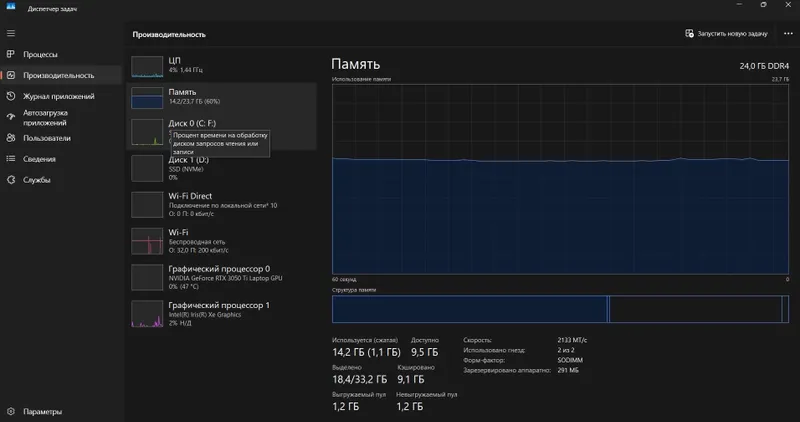Click the 2 из 2 slots used value
The width and height of the screenshot is (800, 422).
point(566,350)
